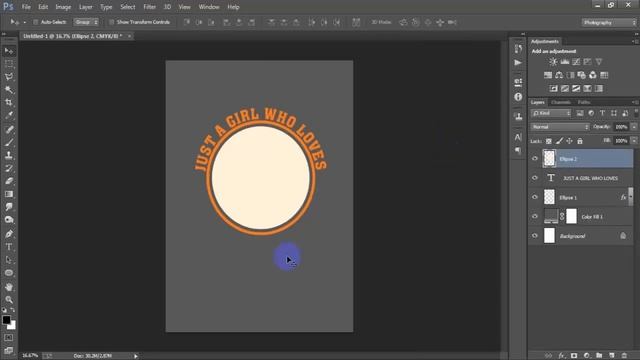
Task: Select the Magic Wand tool
Action: coord(9,89)
